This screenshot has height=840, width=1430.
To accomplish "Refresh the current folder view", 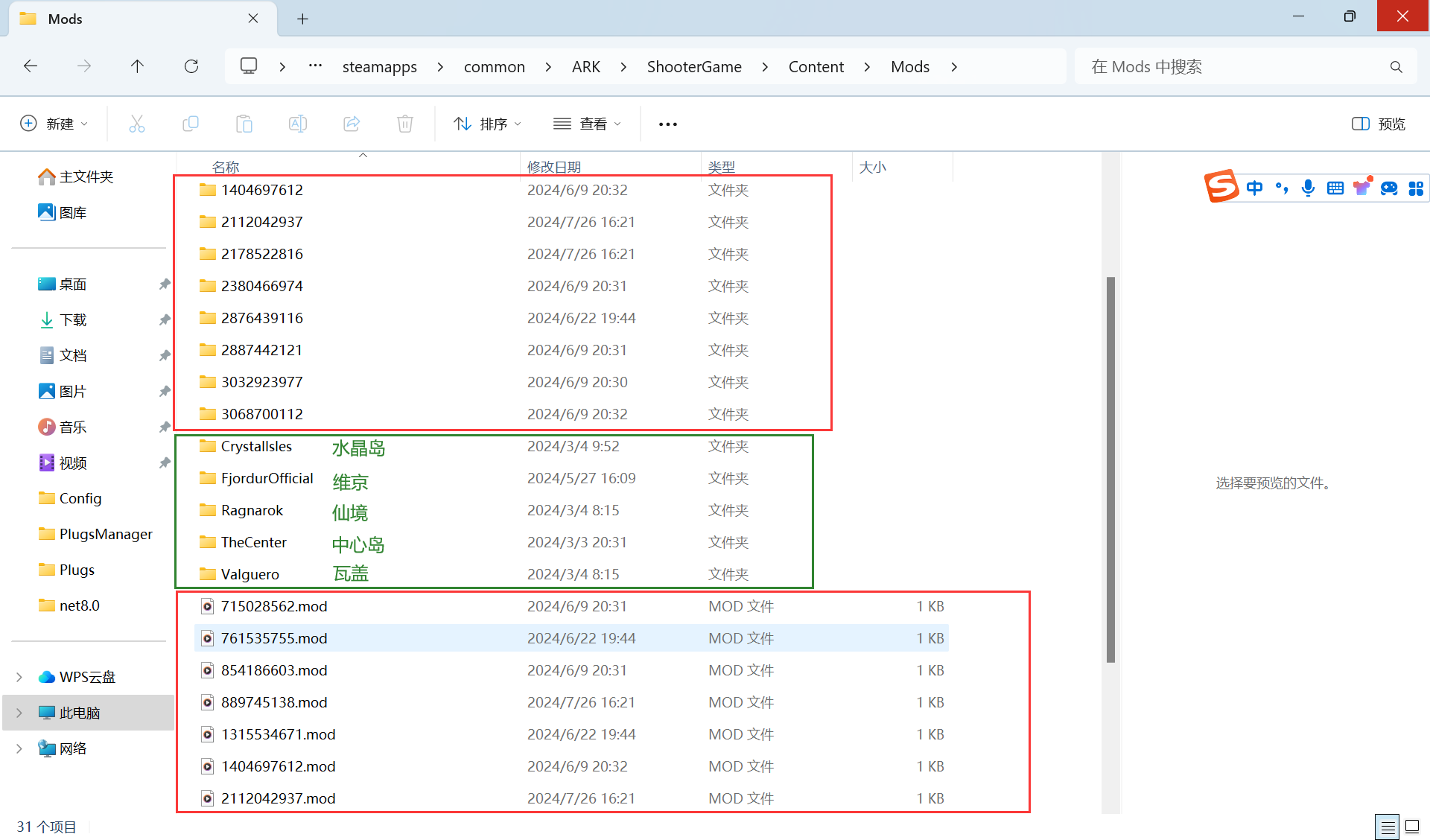I will pos(191,66).
